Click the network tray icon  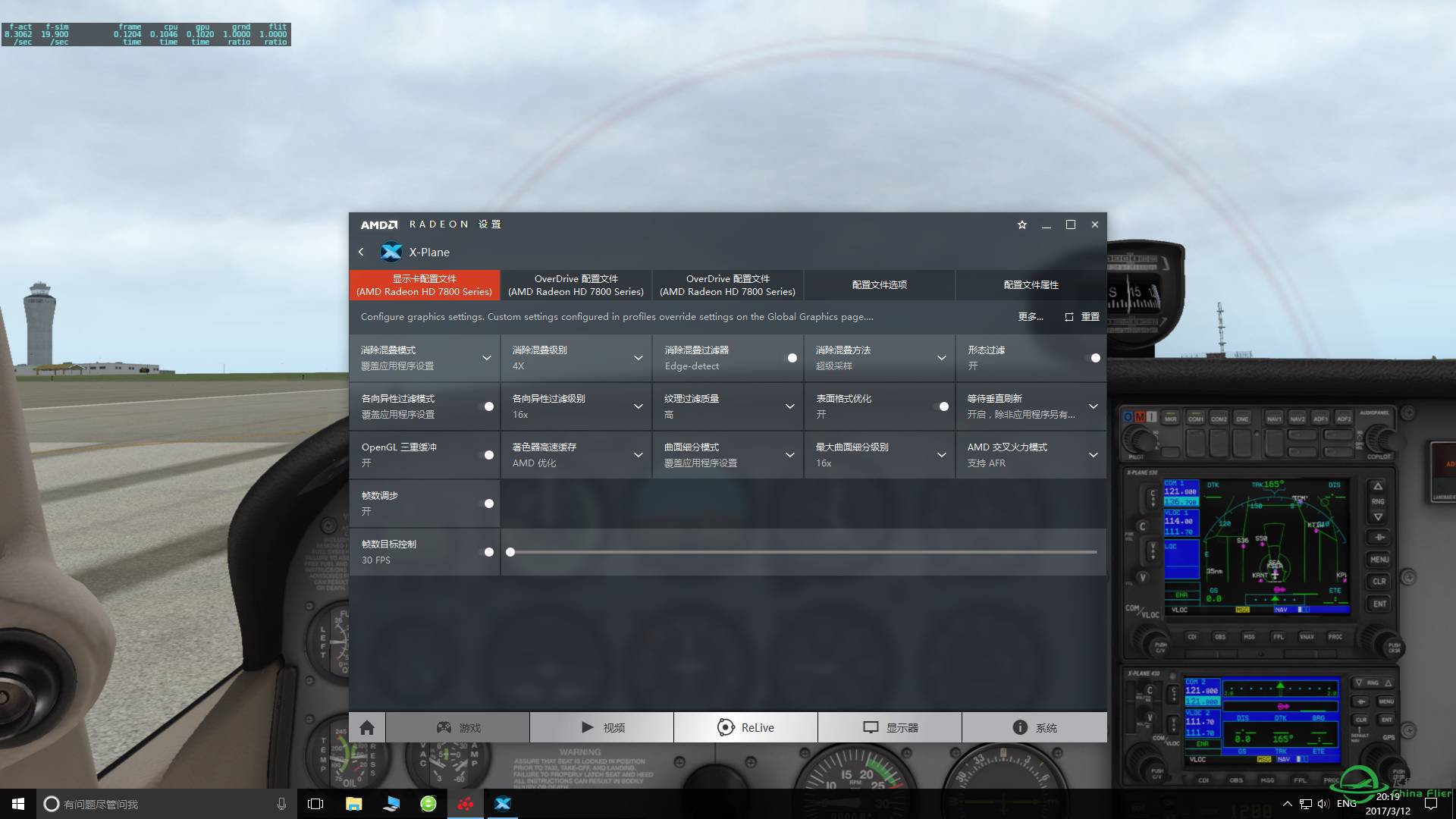coord(1305,804)
